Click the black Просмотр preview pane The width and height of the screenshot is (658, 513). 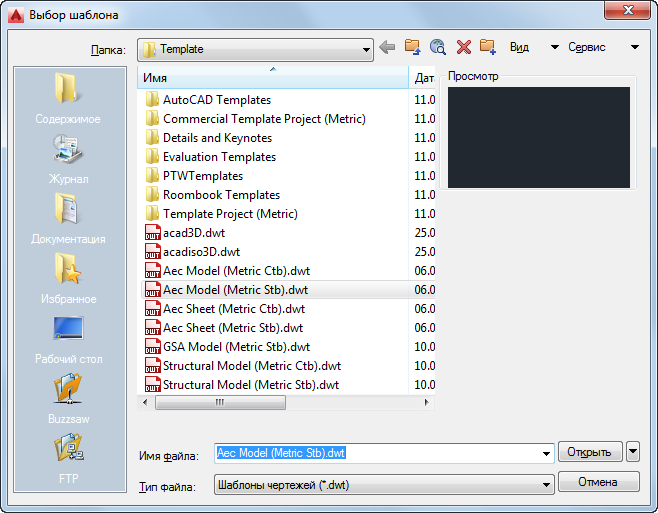point(539,137)
